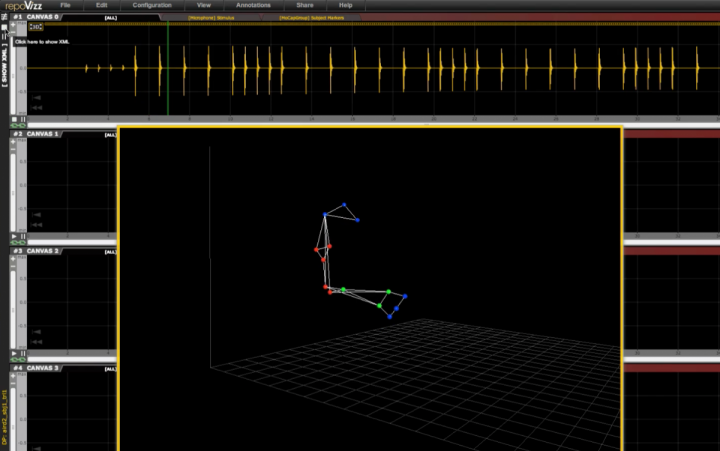Click the repoVizz logo
This screenshot has width=720, height=451.
point(23,6)
